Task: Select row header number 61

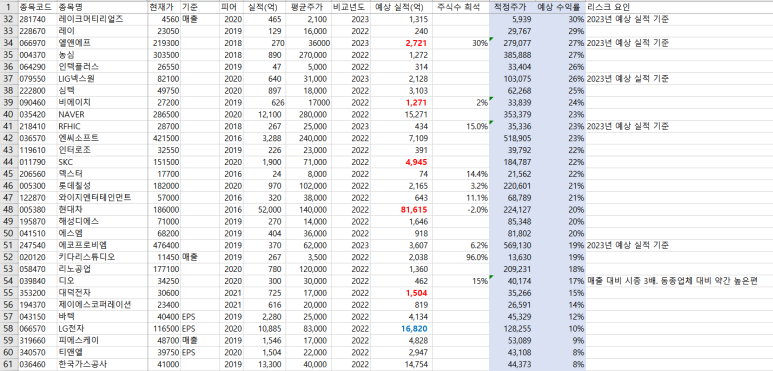Action: click(9, 364)
